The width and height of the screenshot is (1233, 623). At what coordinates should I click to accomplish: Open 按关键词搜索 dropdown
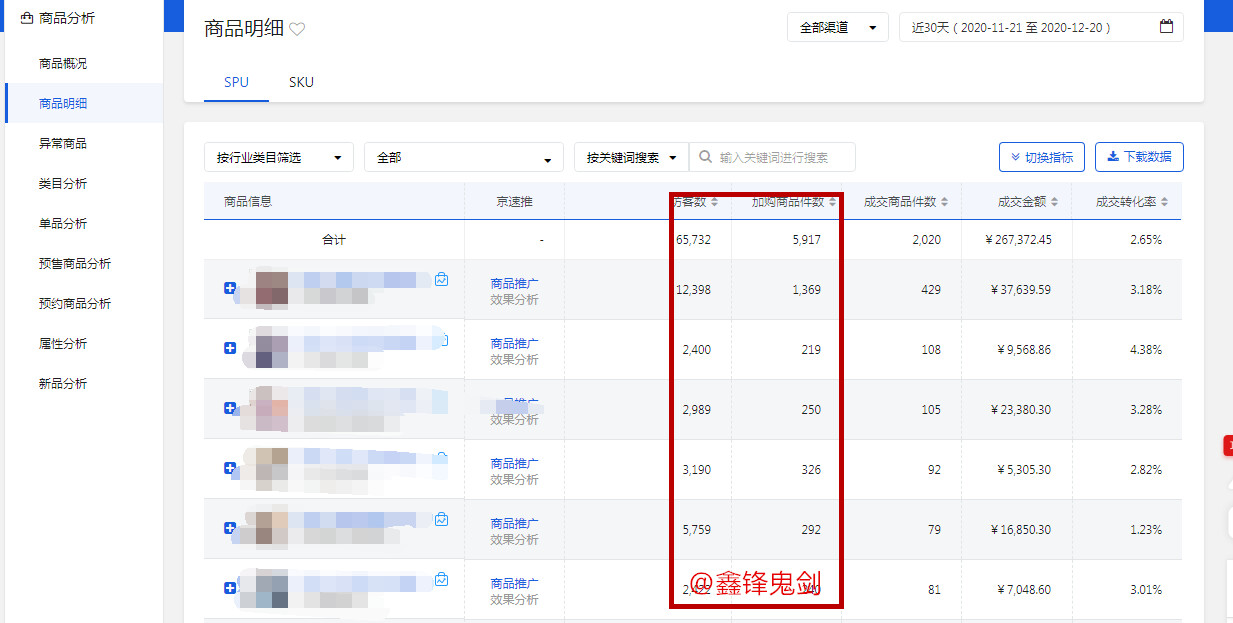[x=631, y=158]
